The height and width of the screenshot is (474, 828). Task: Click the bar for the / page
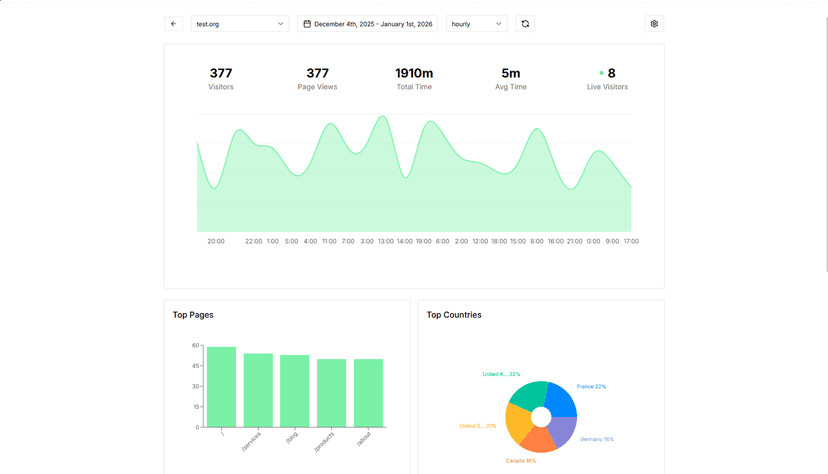tap(221, 387)
